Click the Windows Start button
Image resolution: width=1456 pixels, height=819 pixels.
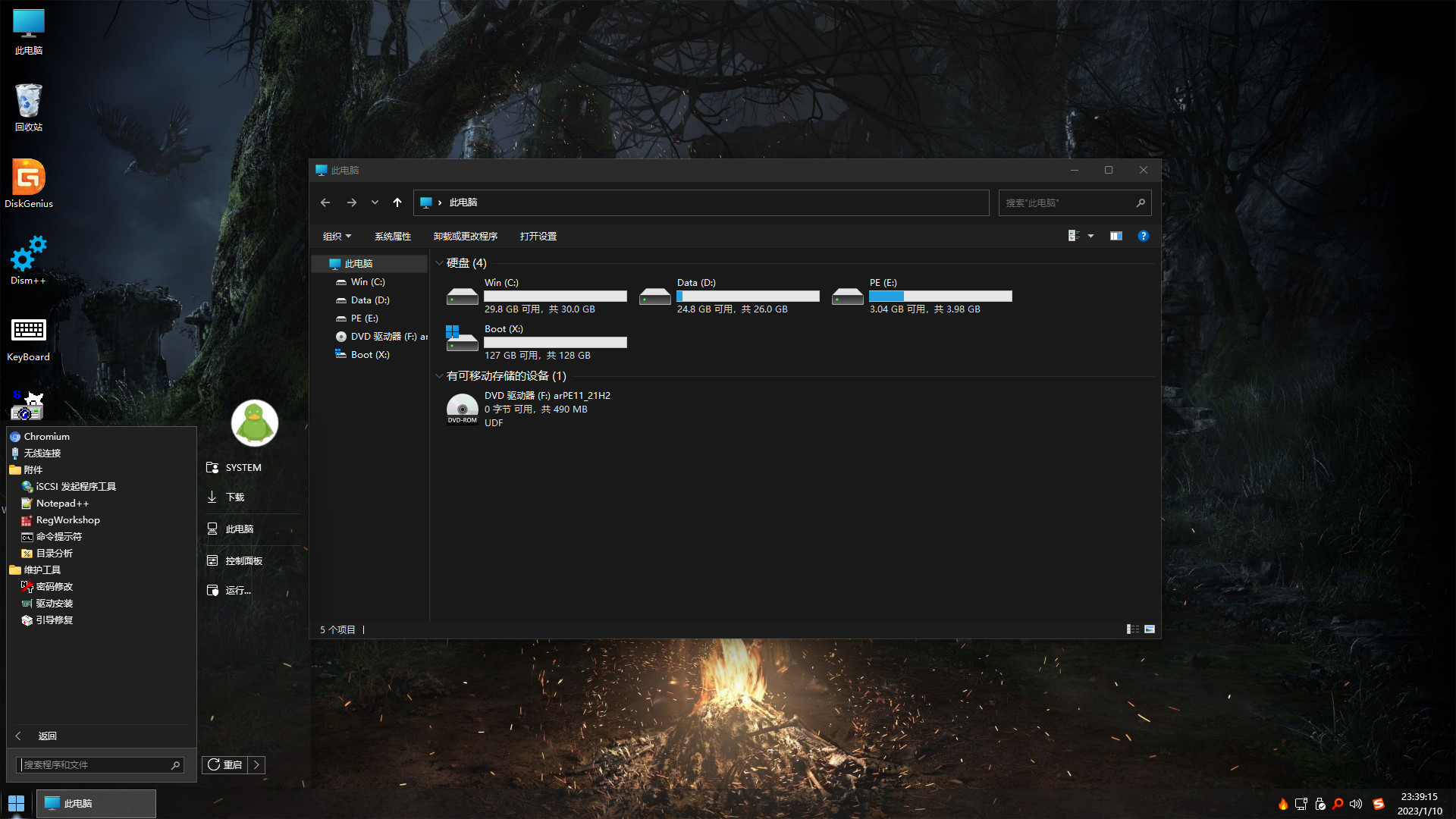click(17, 803)
